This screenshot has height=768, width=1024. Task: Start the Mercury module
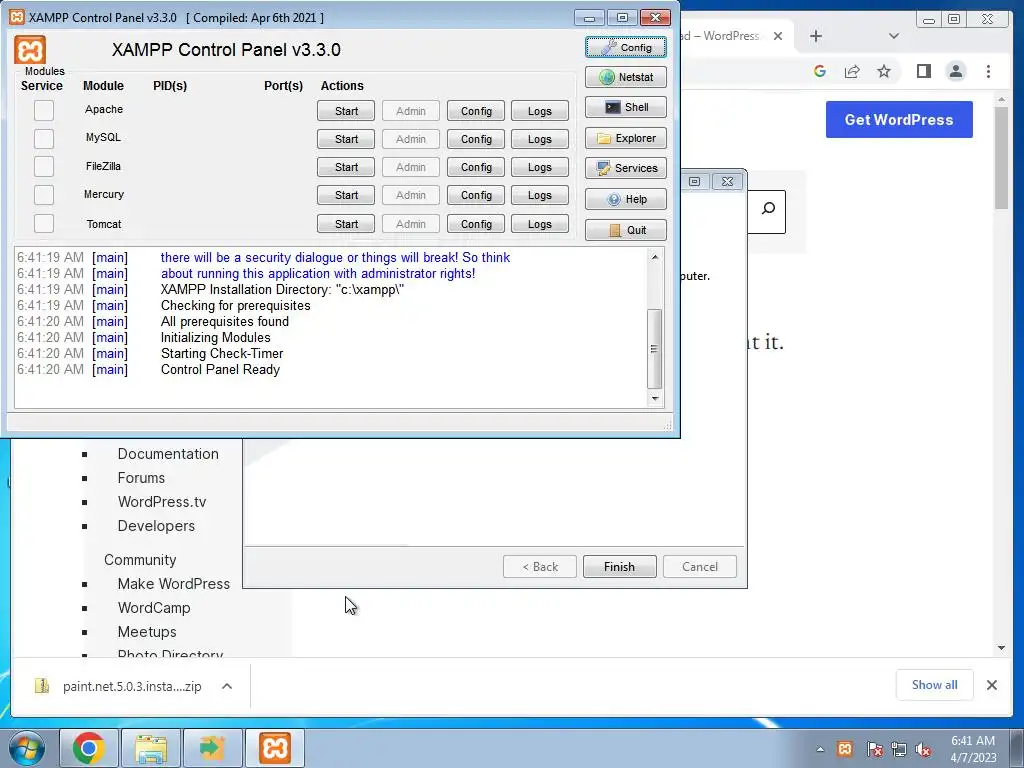click(x=346, y=195)
